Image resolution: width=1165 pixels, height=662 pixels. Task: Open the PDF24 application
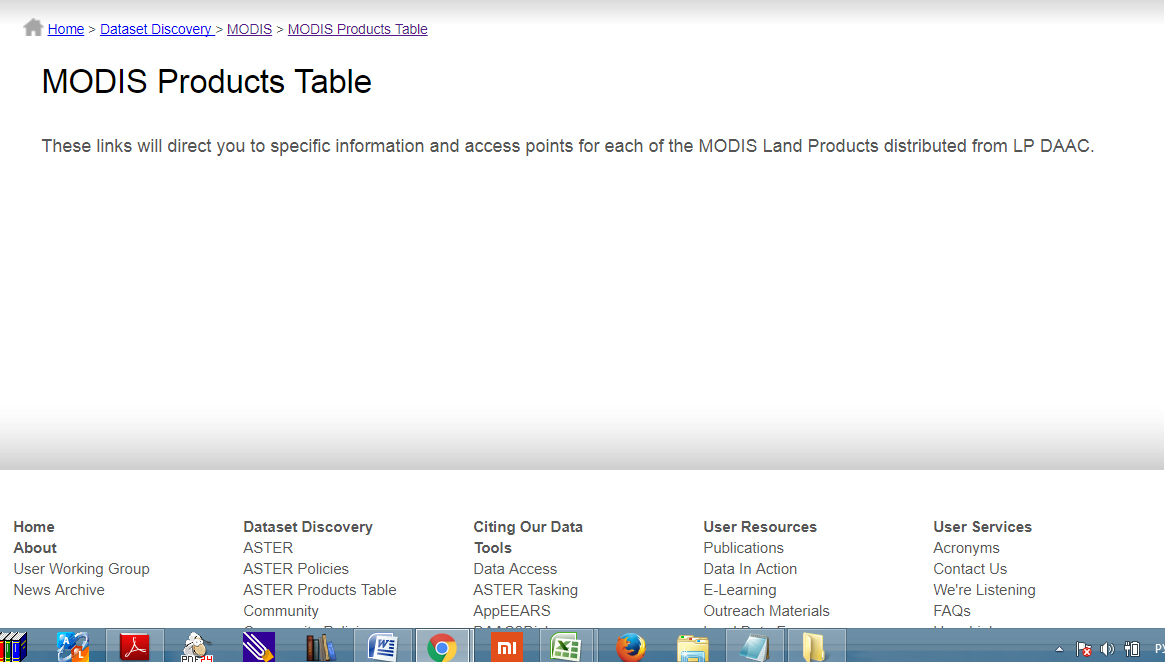tap(196, 646)
